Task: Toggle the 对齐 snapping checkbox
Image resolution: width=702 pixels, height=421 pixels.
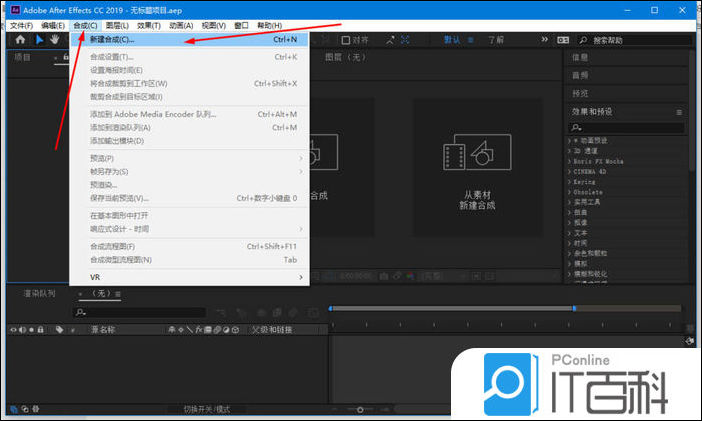Action: [x=346, y=40]
